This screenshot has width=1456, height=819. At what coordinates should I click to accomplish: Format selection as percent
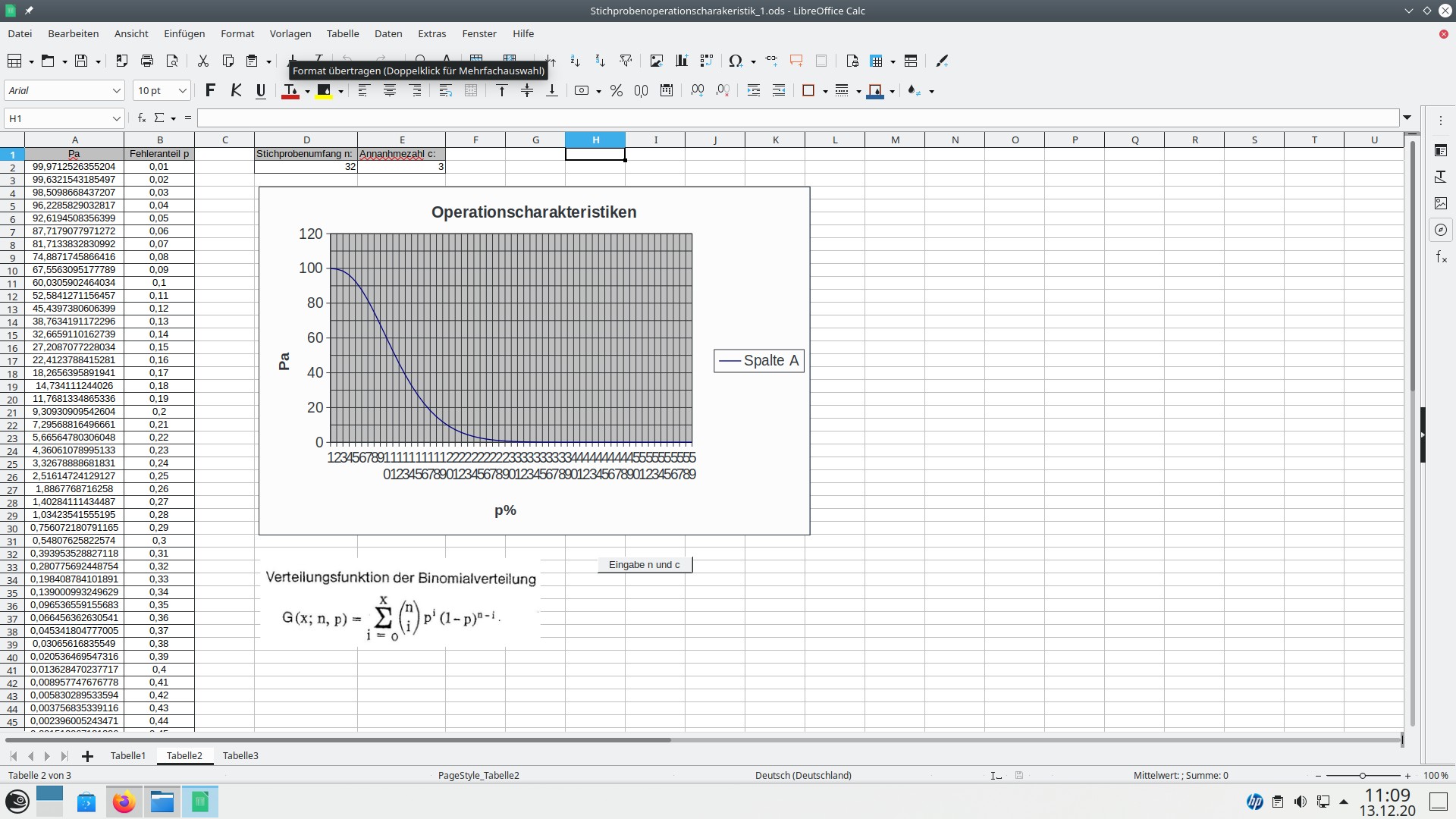[x=617, y=91]
